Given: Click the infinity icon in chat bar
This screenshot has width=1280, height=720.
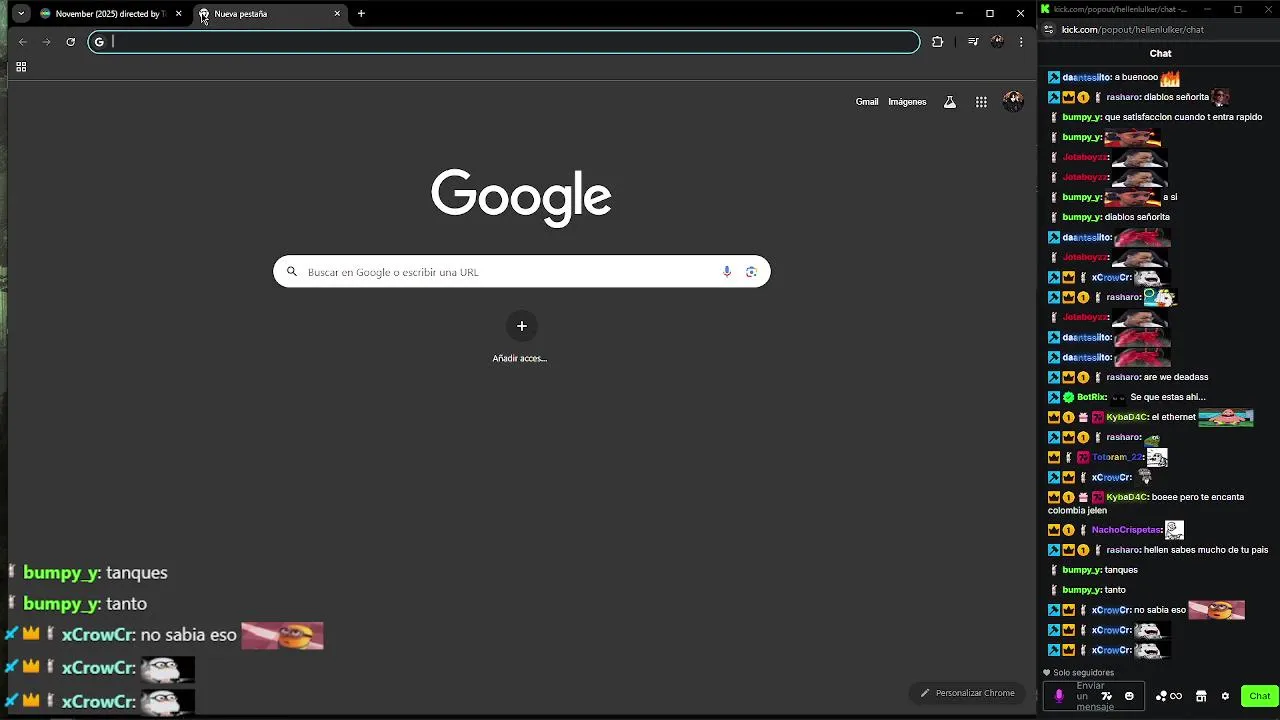Looking at the screenshot, I should (x=1176, y=696).
